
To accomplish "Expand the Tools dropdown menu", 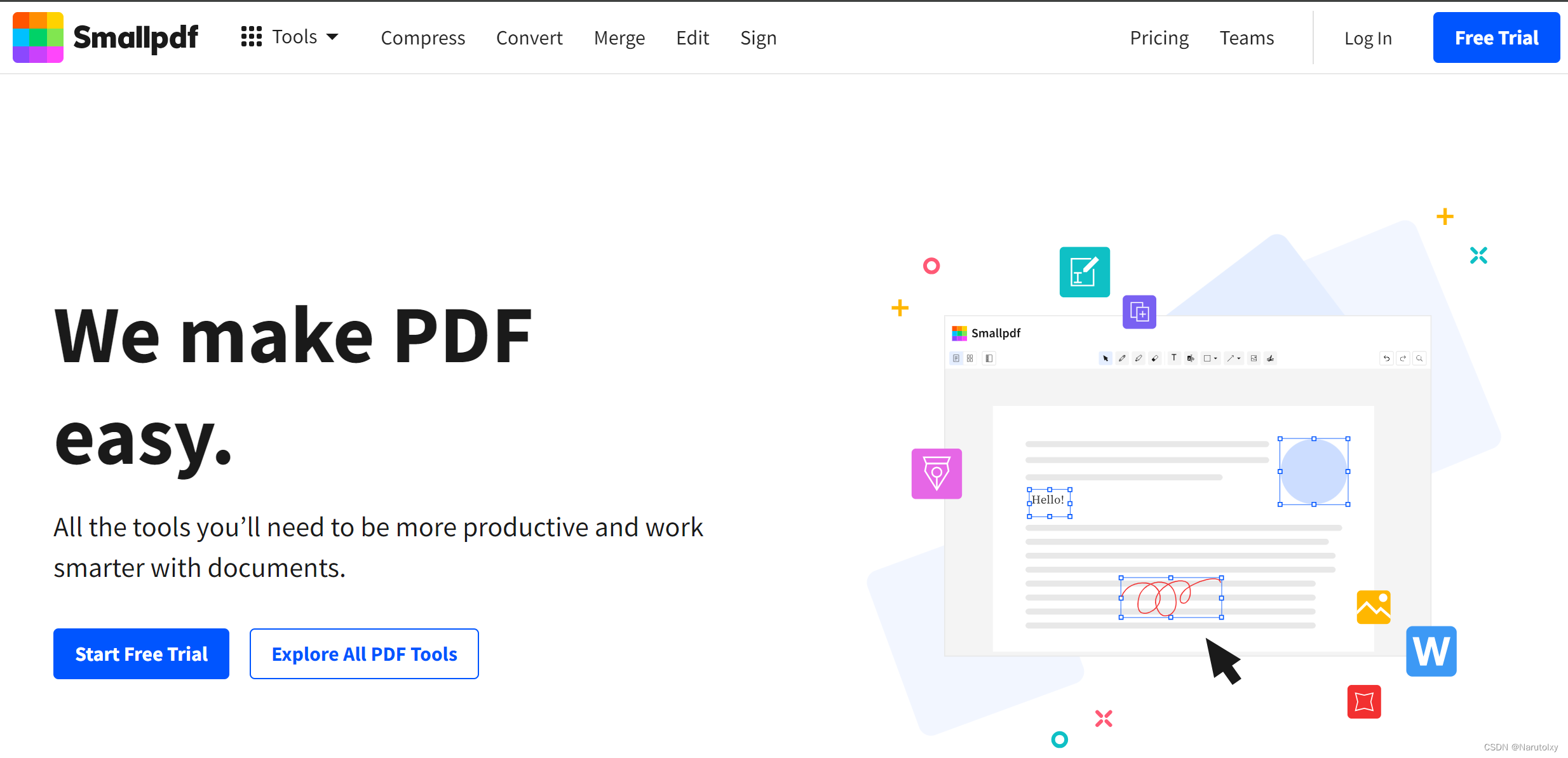I will coord(289,37).
